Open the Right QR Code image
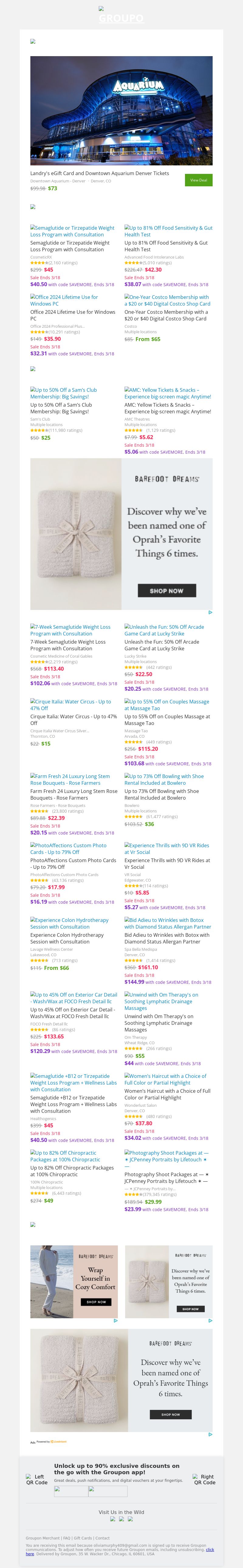 click(205, 1480)
